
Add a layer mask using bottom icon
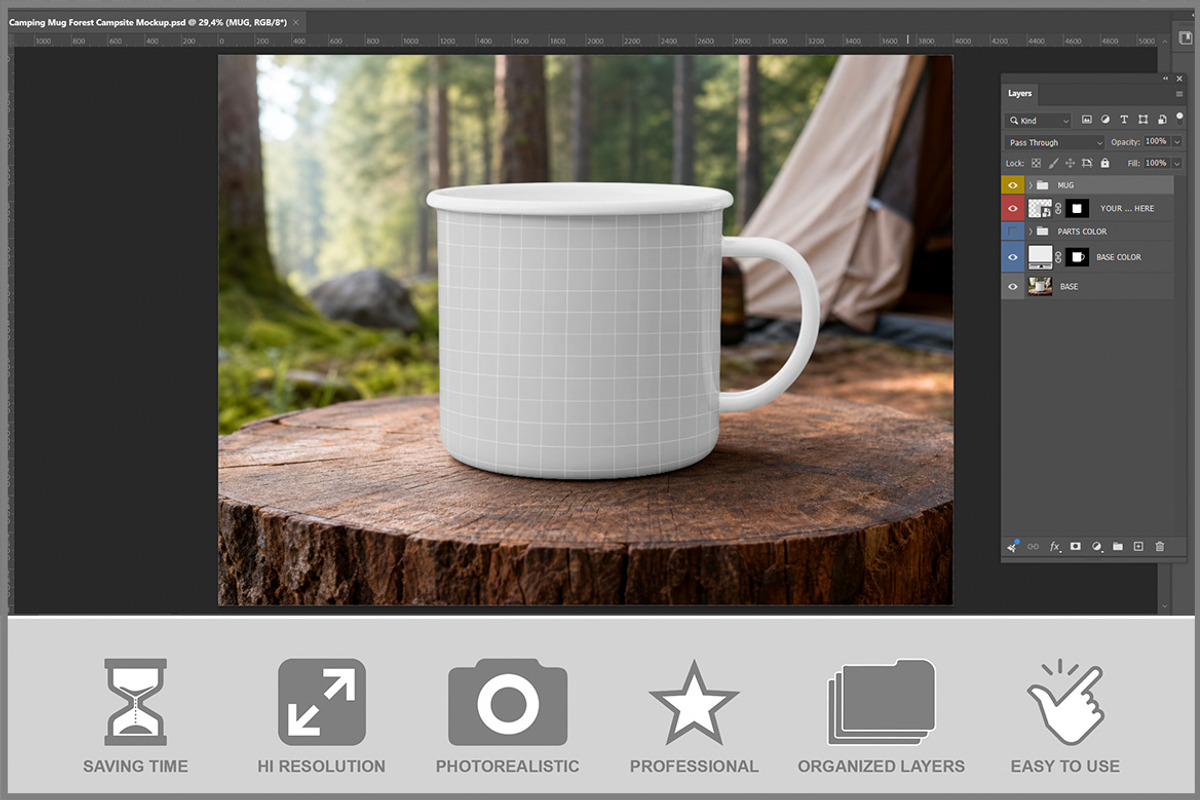tap(1075, 546)
